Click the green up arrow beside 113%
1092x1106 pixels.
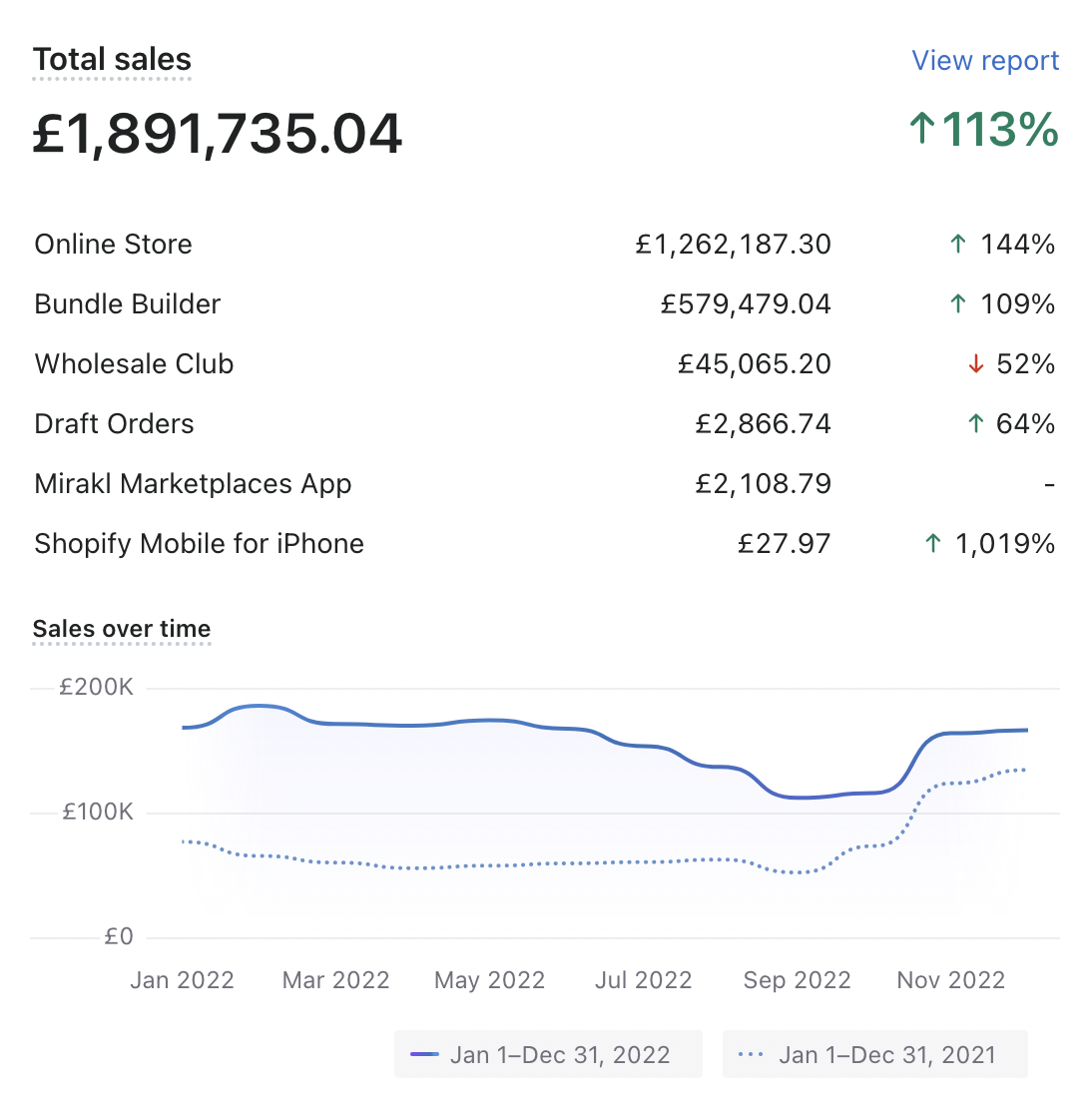(922, 130)
